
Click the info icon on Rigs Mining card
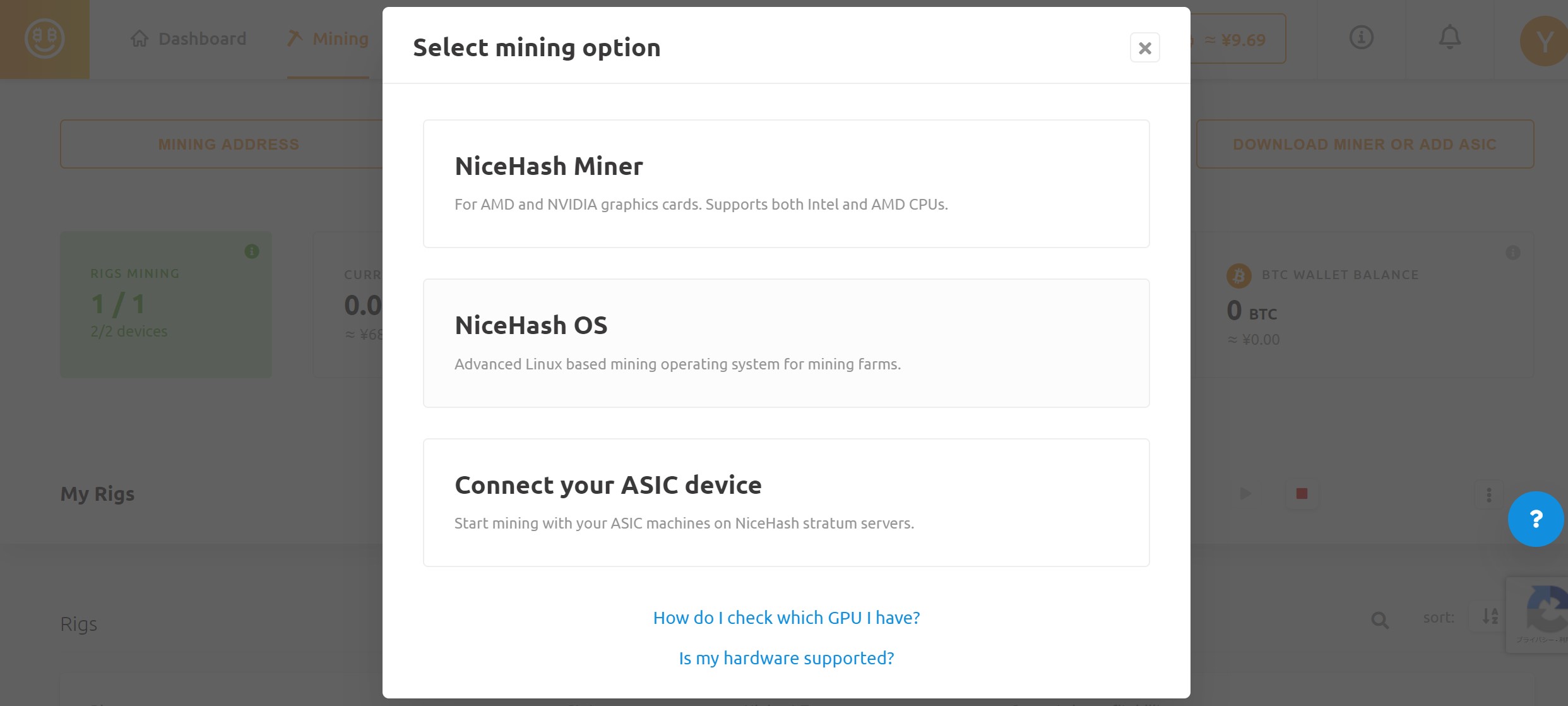coord(252,250)
